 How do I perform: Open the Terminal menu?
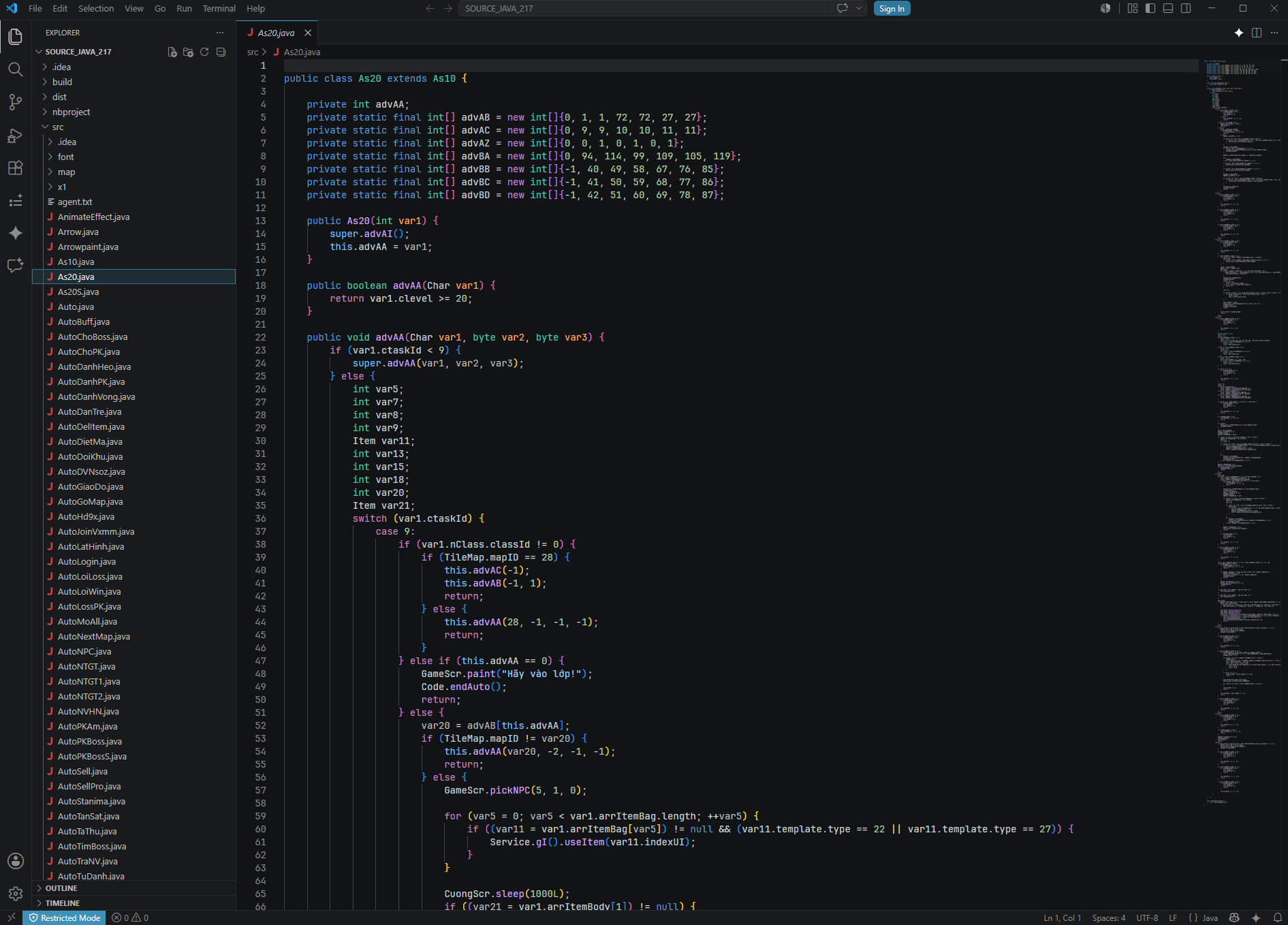tap(219, 8)
